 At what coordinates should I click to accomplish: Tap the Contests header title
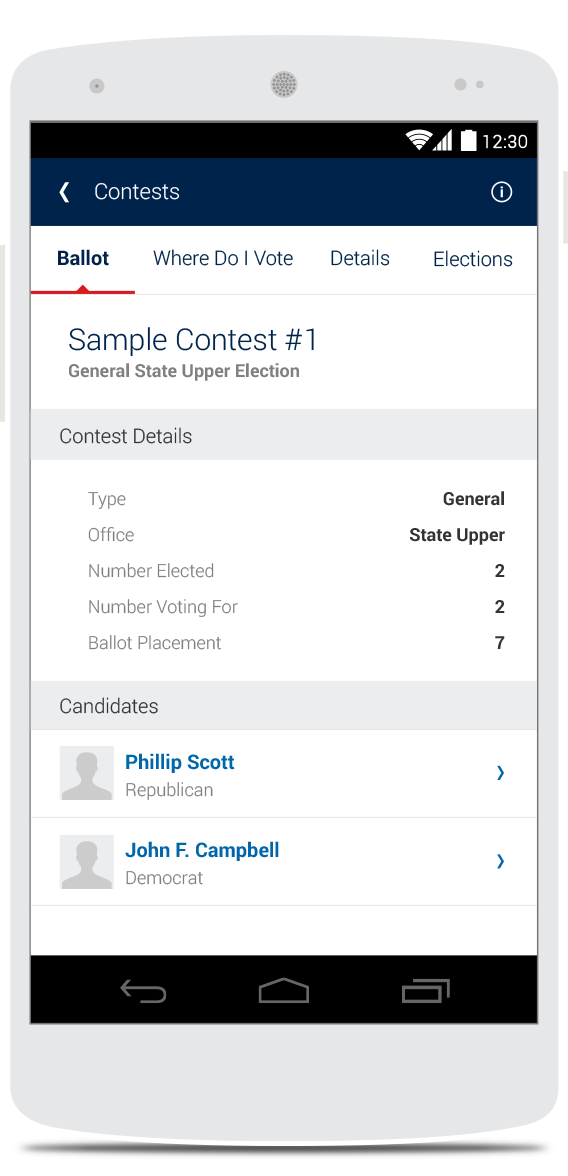137,192
